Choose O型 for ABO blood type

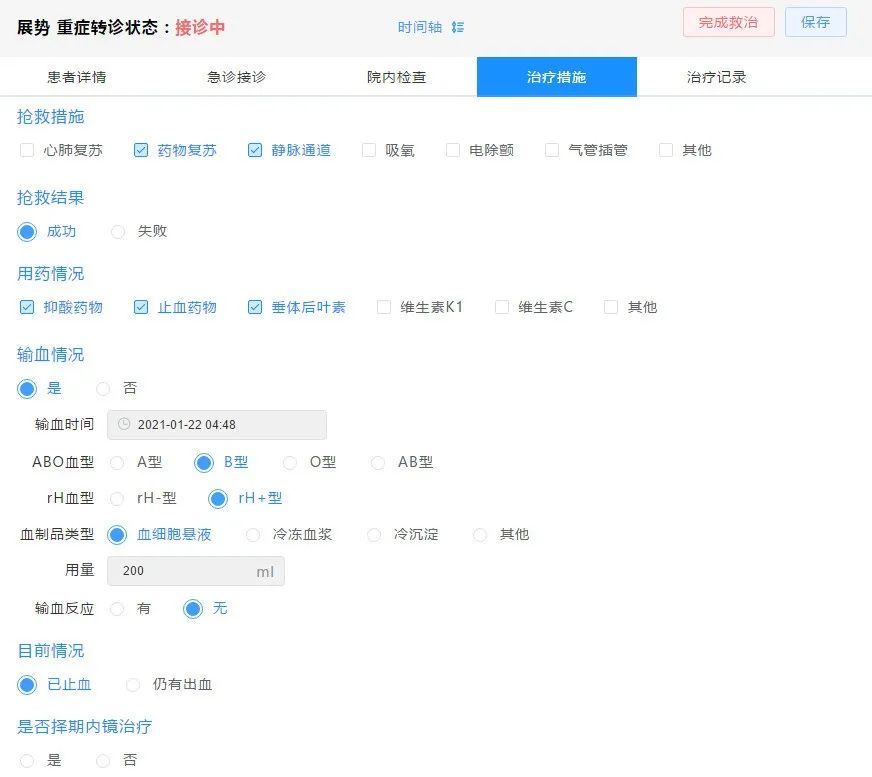(290, 462)
